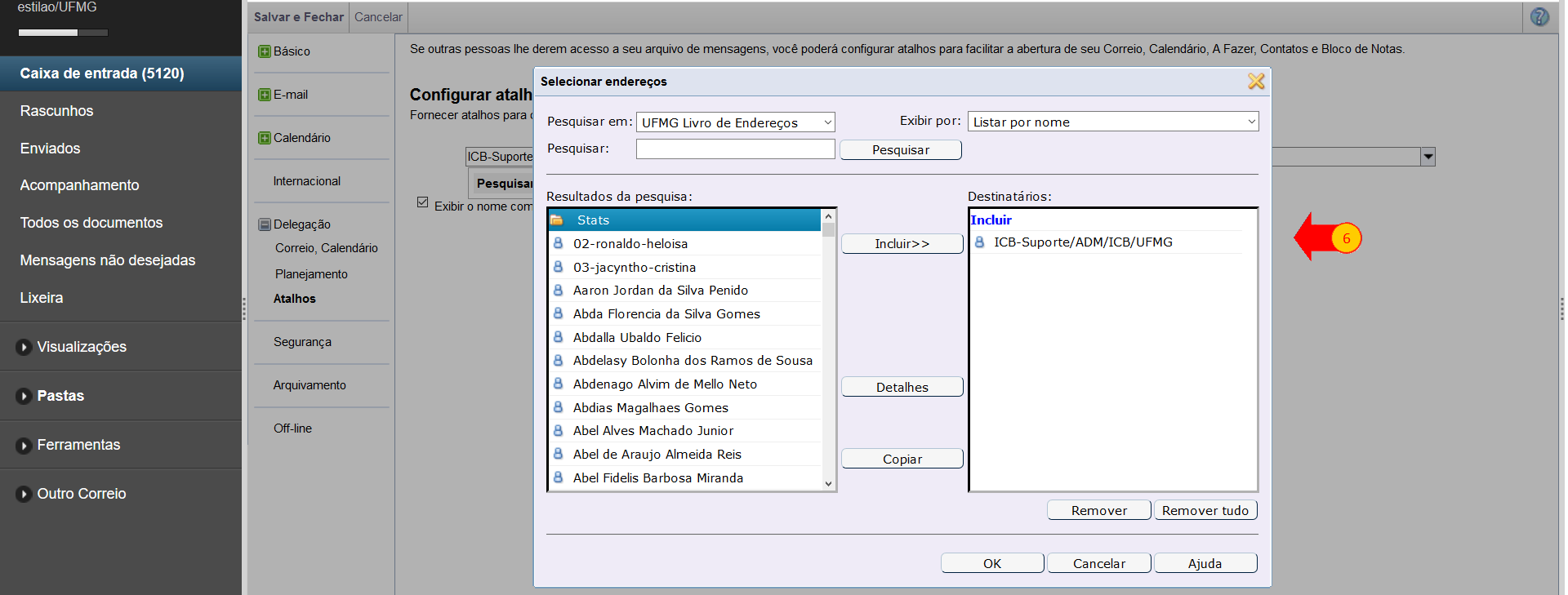The width and height of the screenshot is (1568, 595).
Task: Click the Pesquisar text input field
Action: tap(735, 149)
